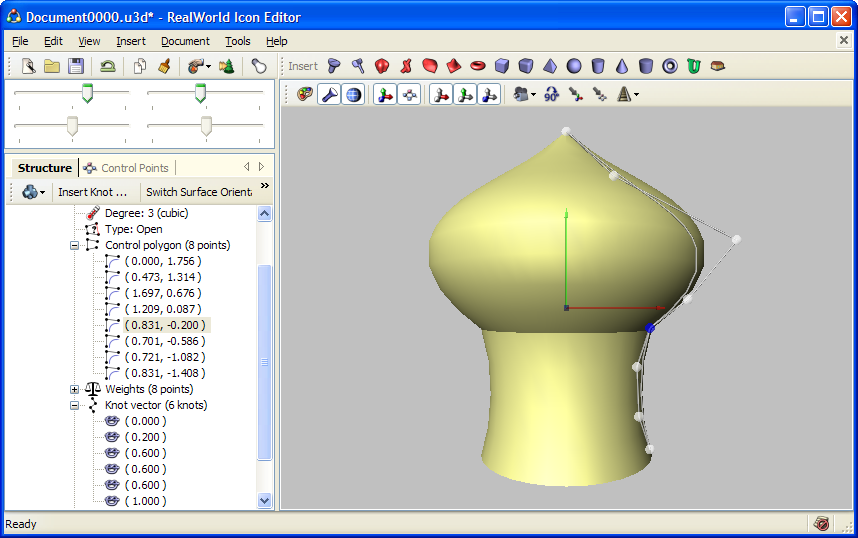This screenshot has height=538, width=858.
Task: Click the rotate 90 degrees icon
Action: point(551,95)
